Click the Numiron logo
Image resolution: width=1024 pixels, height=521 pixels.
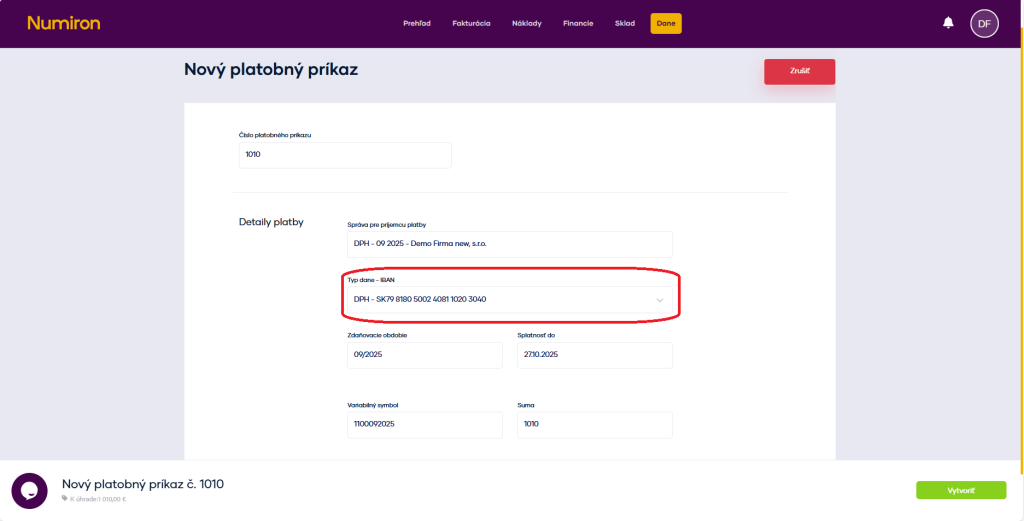tap(64, 23)
